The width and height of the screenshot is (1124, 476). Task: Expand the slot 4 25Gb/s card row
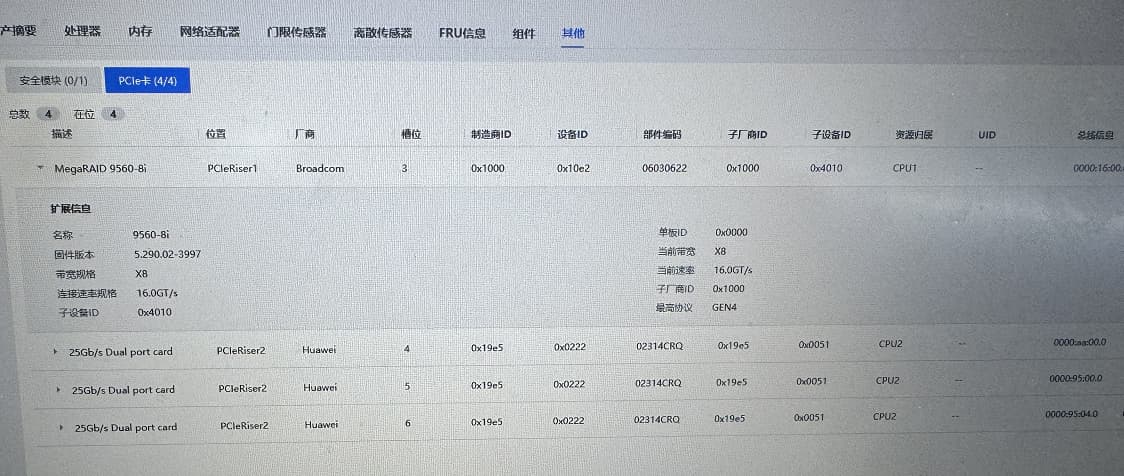(x=54, y=352)
